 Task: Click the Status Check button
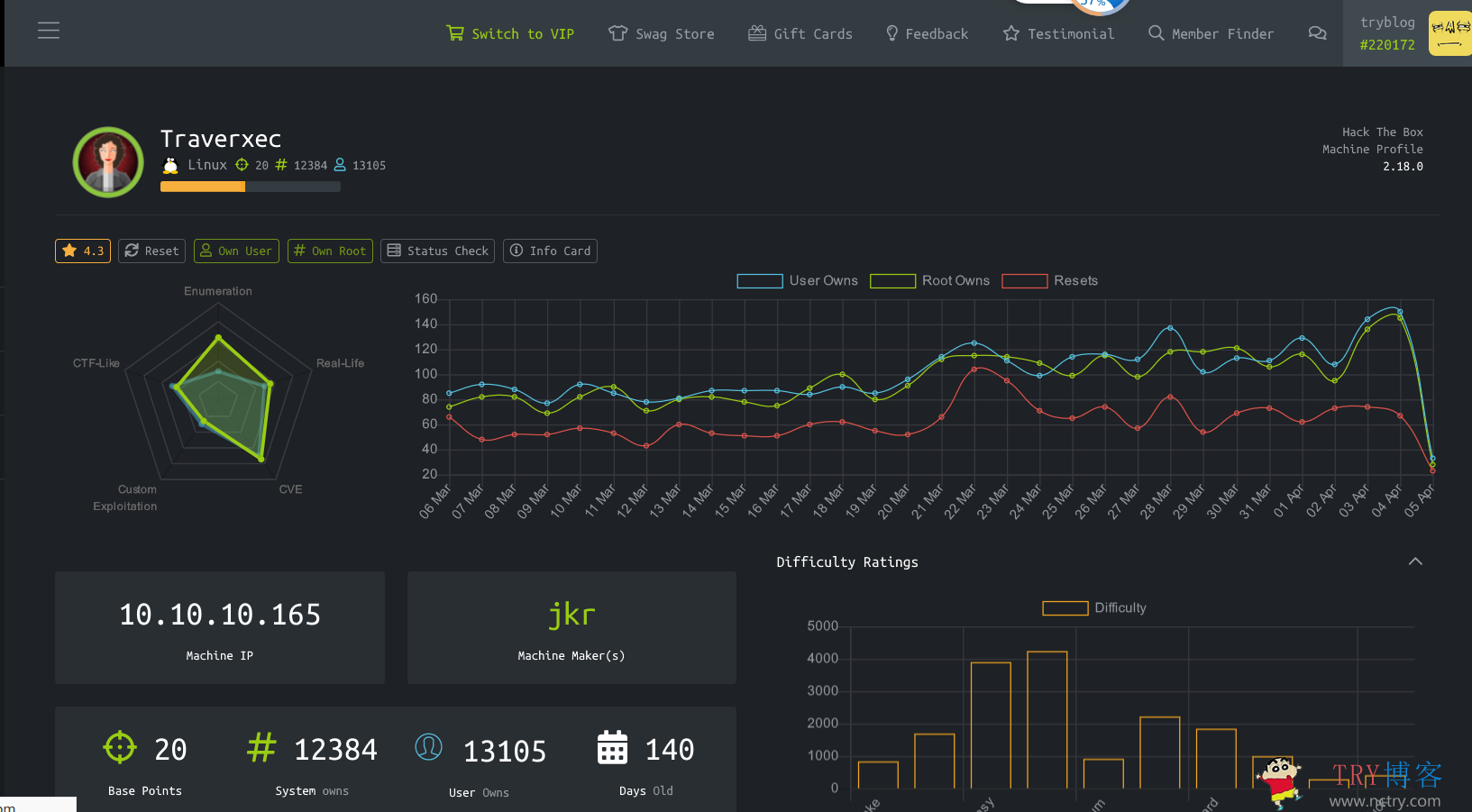(x=438, y=251)
